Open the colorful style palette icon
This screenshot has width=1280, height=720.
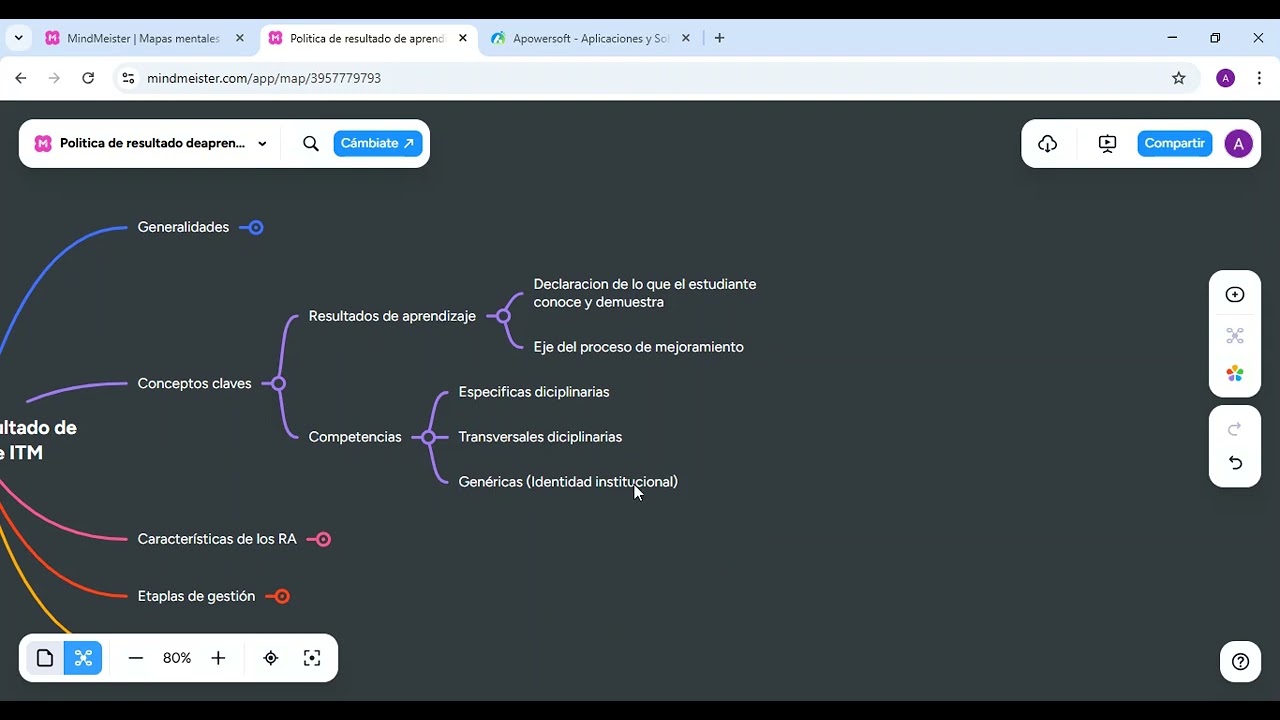tap(1235, 374)
